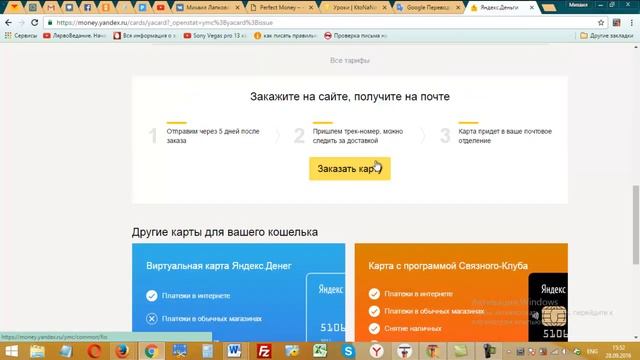
Task: Launch Firefox from the taskbar
Action: pos(122,351)
